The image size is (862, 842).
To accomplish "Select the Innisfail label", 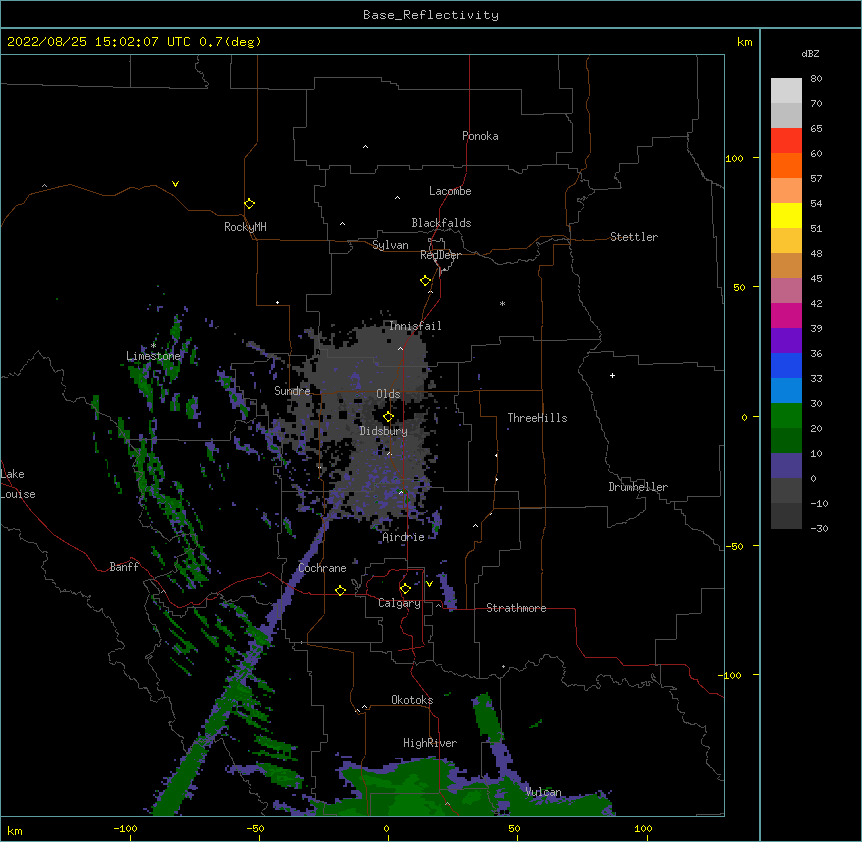I will (415, 326).
